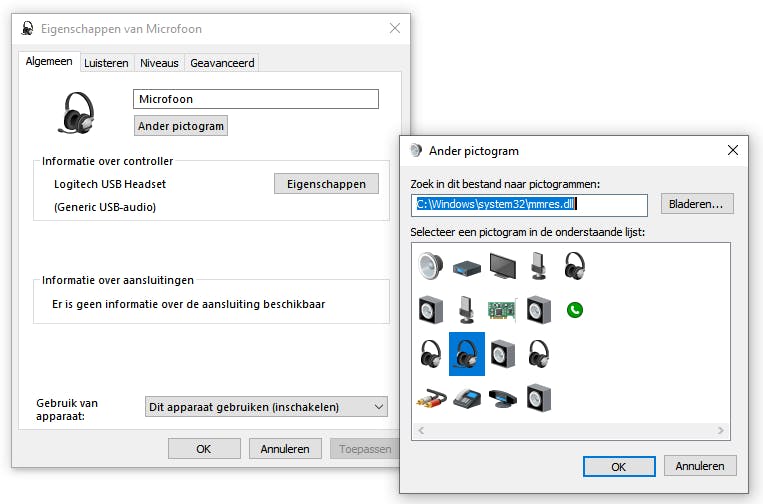The width and height of the screenshot is (763, 504).
Task: Select the round loudspeaker icon
Action: click(431, 266)
